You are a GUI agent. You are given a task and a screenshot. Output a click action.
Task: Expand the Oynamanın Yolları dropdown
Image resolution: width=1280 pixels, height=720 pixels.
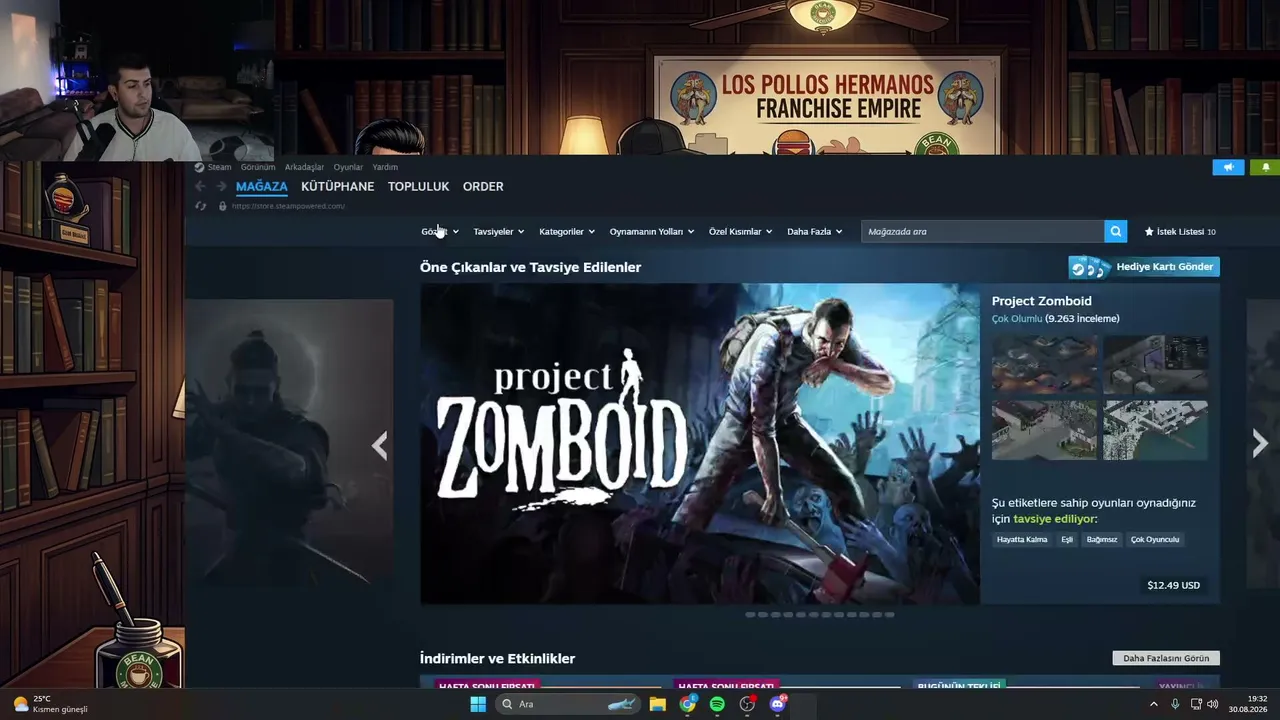tap(652, 231)
